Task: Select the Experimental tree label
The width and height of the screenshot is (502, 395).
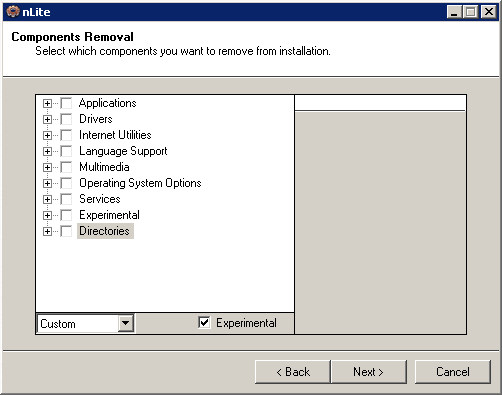Action: pos(109,215)
